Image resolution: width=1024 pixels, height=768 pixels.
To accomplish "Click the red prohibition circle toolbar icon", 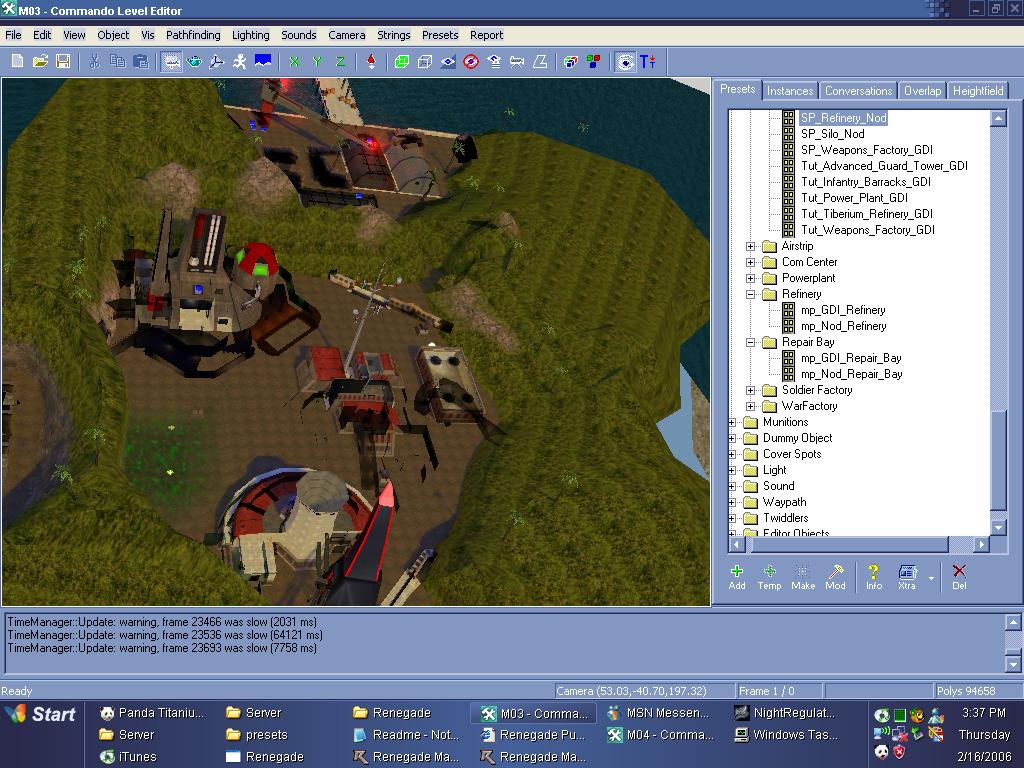I will pyautogui.click(x=471, y=62).
